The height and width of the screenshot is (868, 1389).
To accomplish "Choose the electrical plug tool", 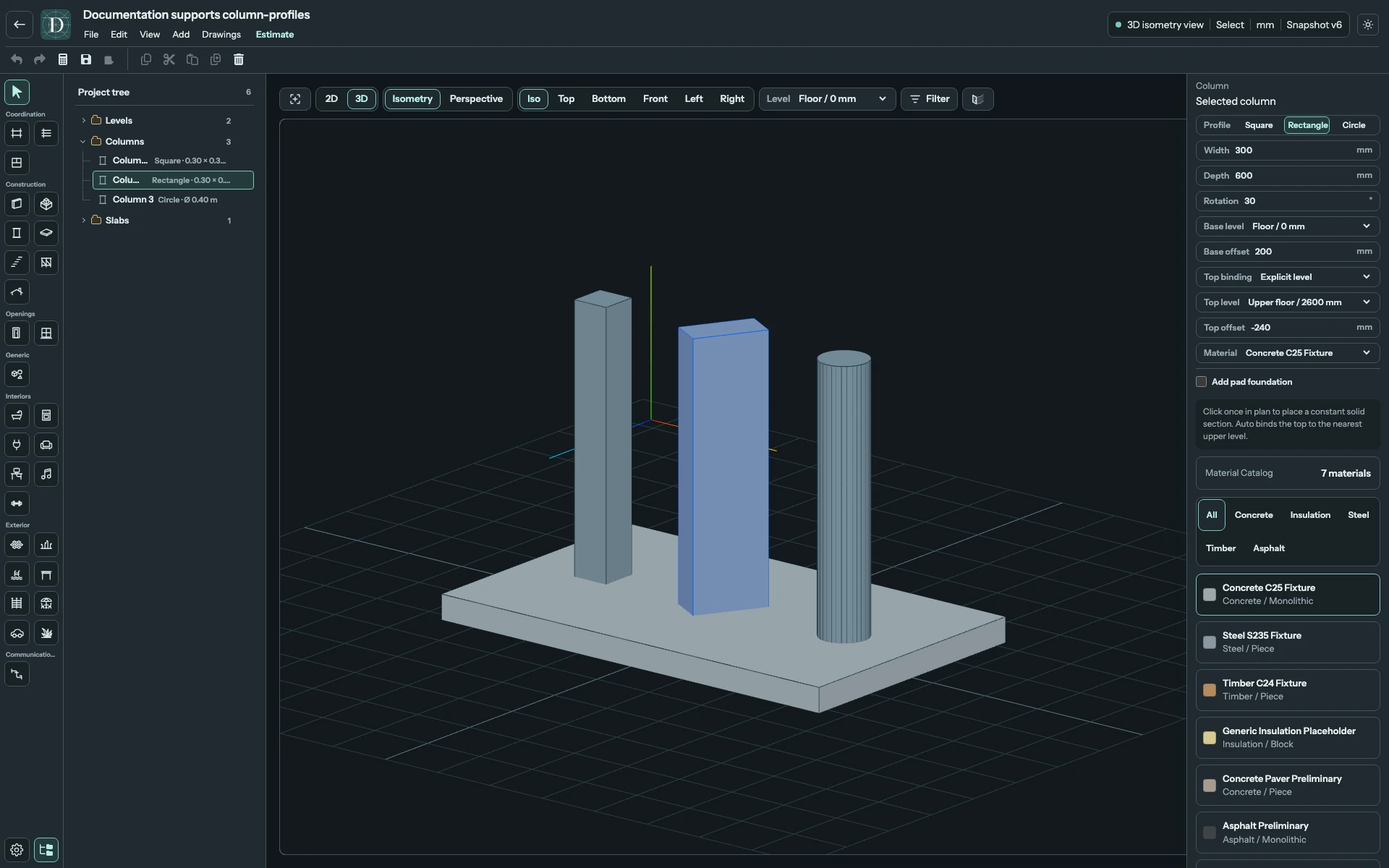I will pyautogui.click(x=17, y=445).
